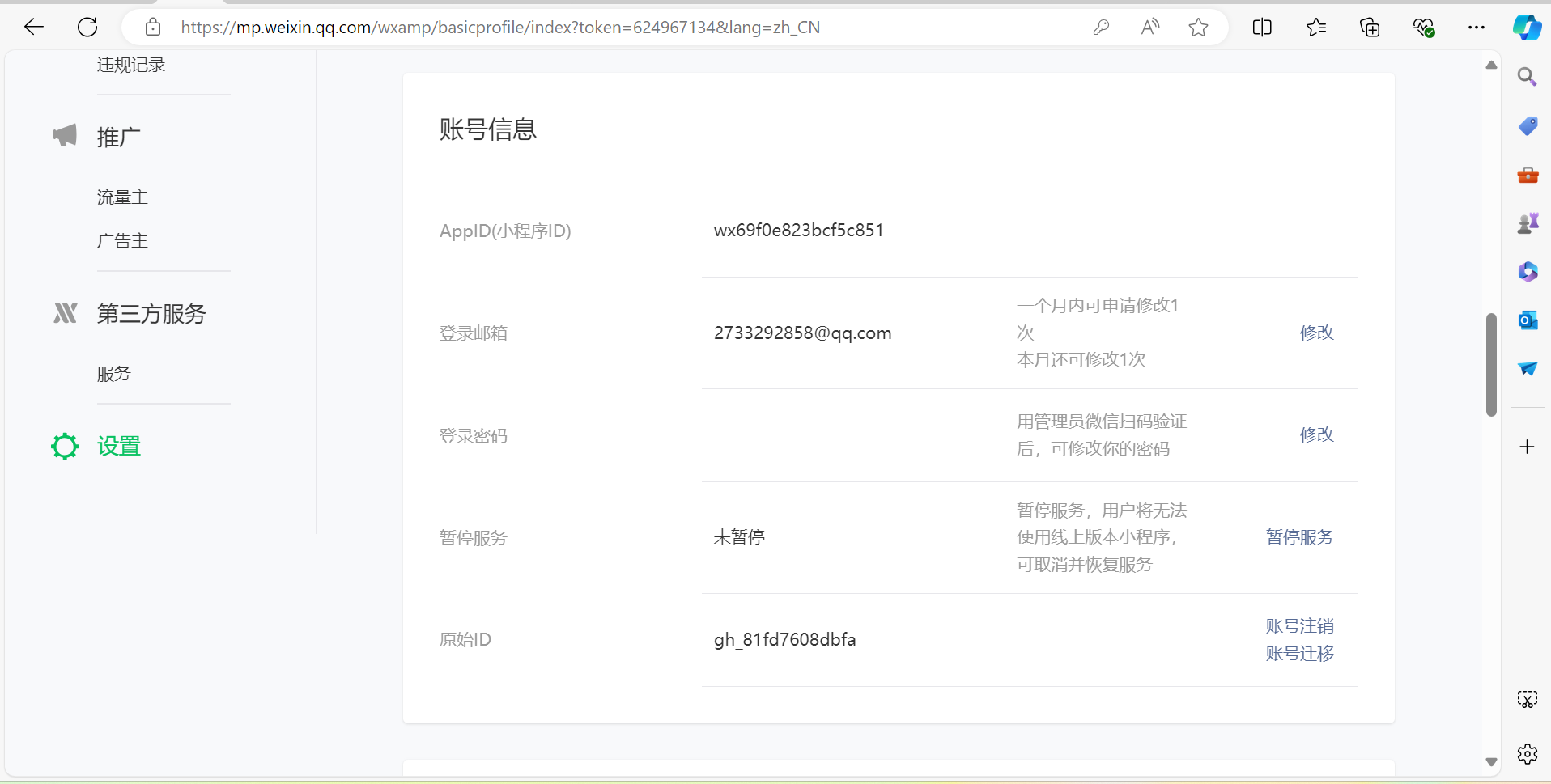Image resolution: width=1551 pixels, height=784 pixels.
Task: Open the Copilot icon
Action: (1527, 28)
